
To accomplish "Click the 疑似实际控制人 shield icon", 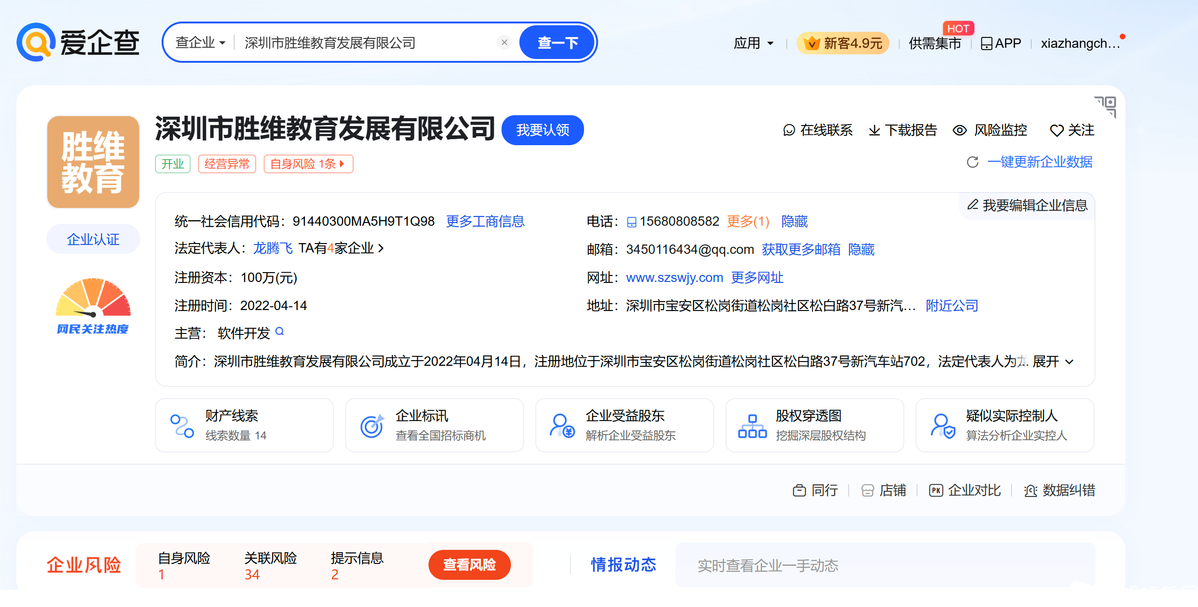I will [x=943, y=426].
